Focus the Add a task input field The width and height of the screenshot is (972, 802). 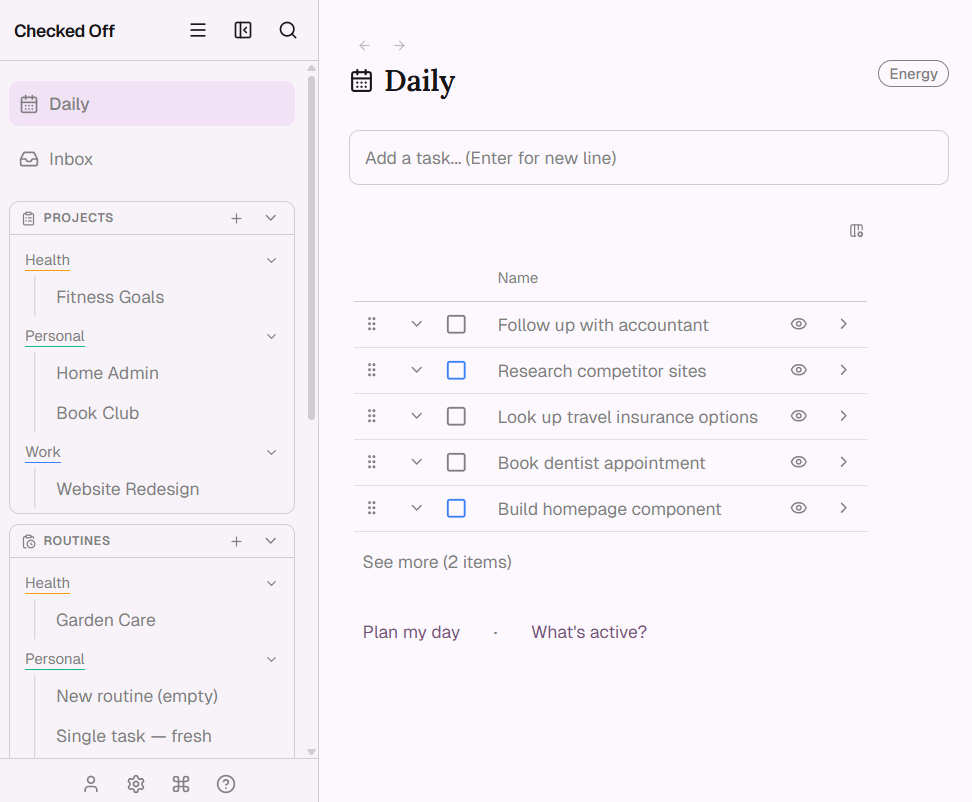(x=648, y=157)
